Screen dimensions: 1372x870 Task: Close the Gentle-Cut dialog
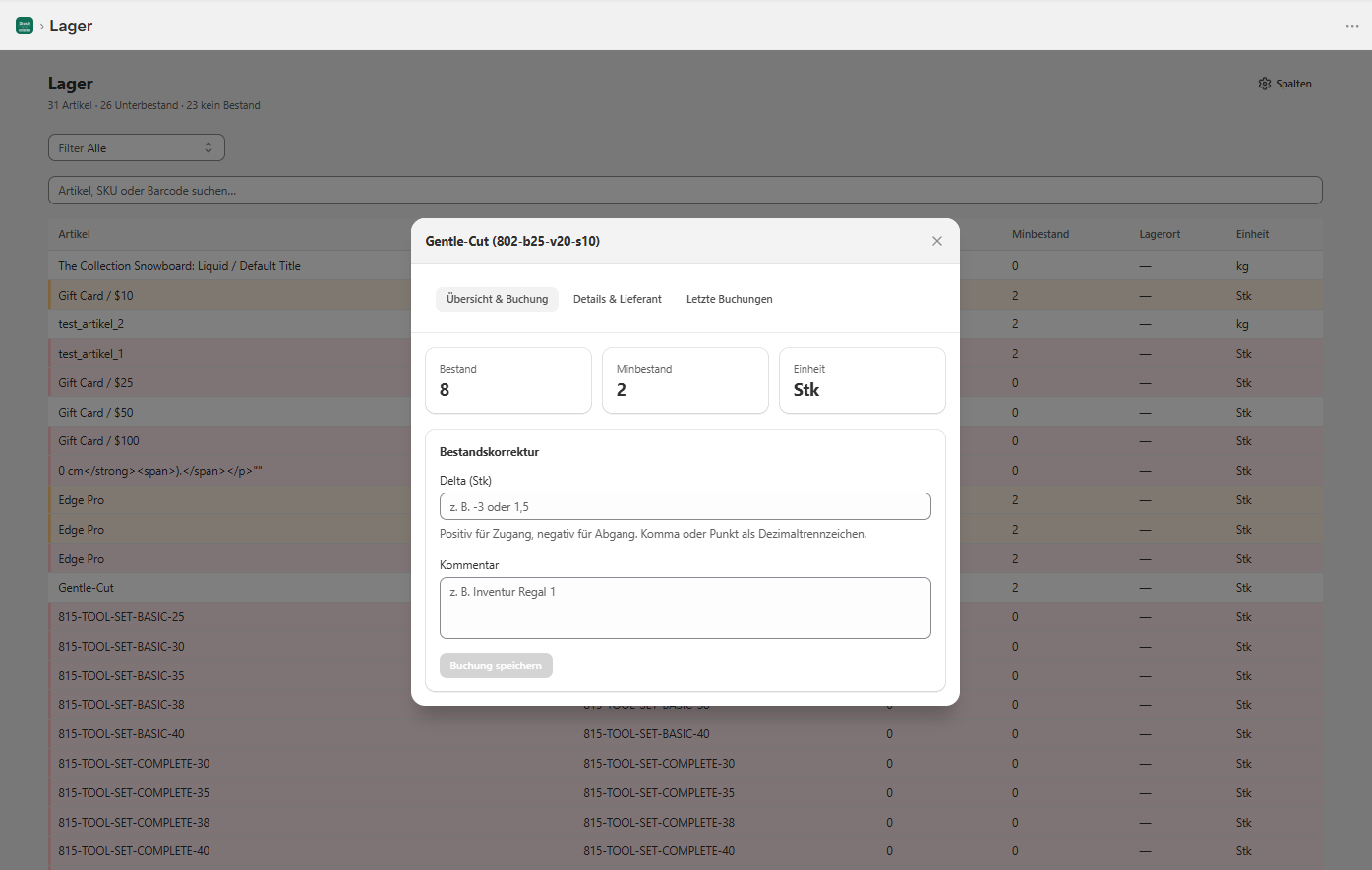tap(937, 241)
